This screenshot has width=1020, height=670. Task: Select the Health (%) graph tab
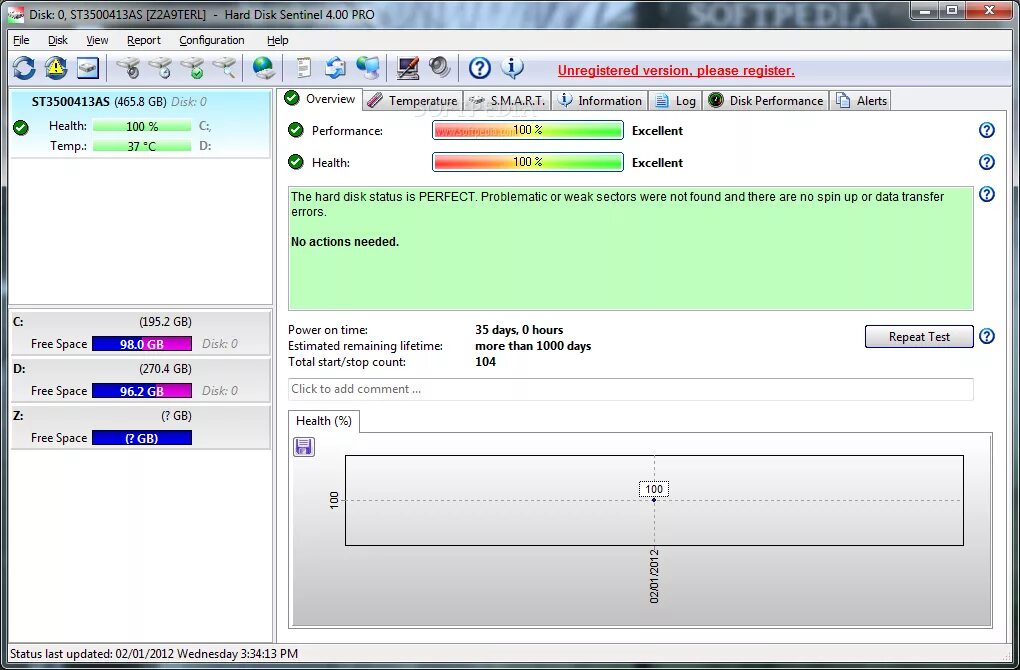pos(323,421)
